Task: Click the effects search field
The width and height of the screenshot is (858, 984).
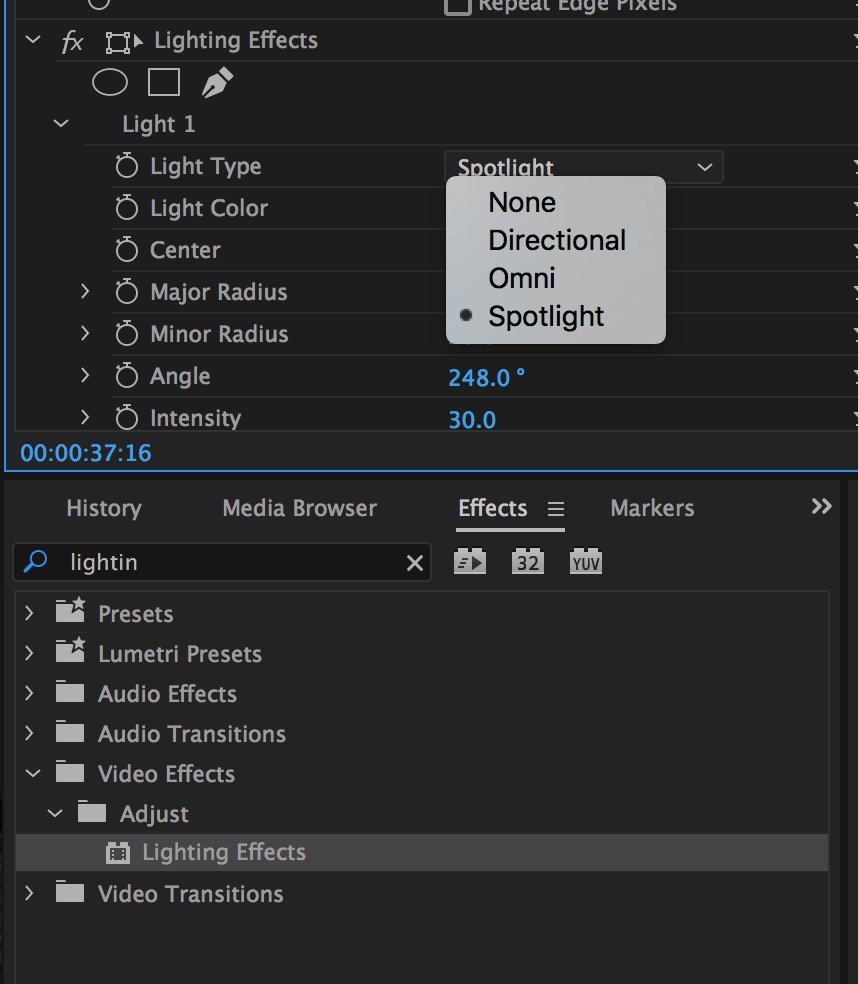Action: (x=222, y=562)
